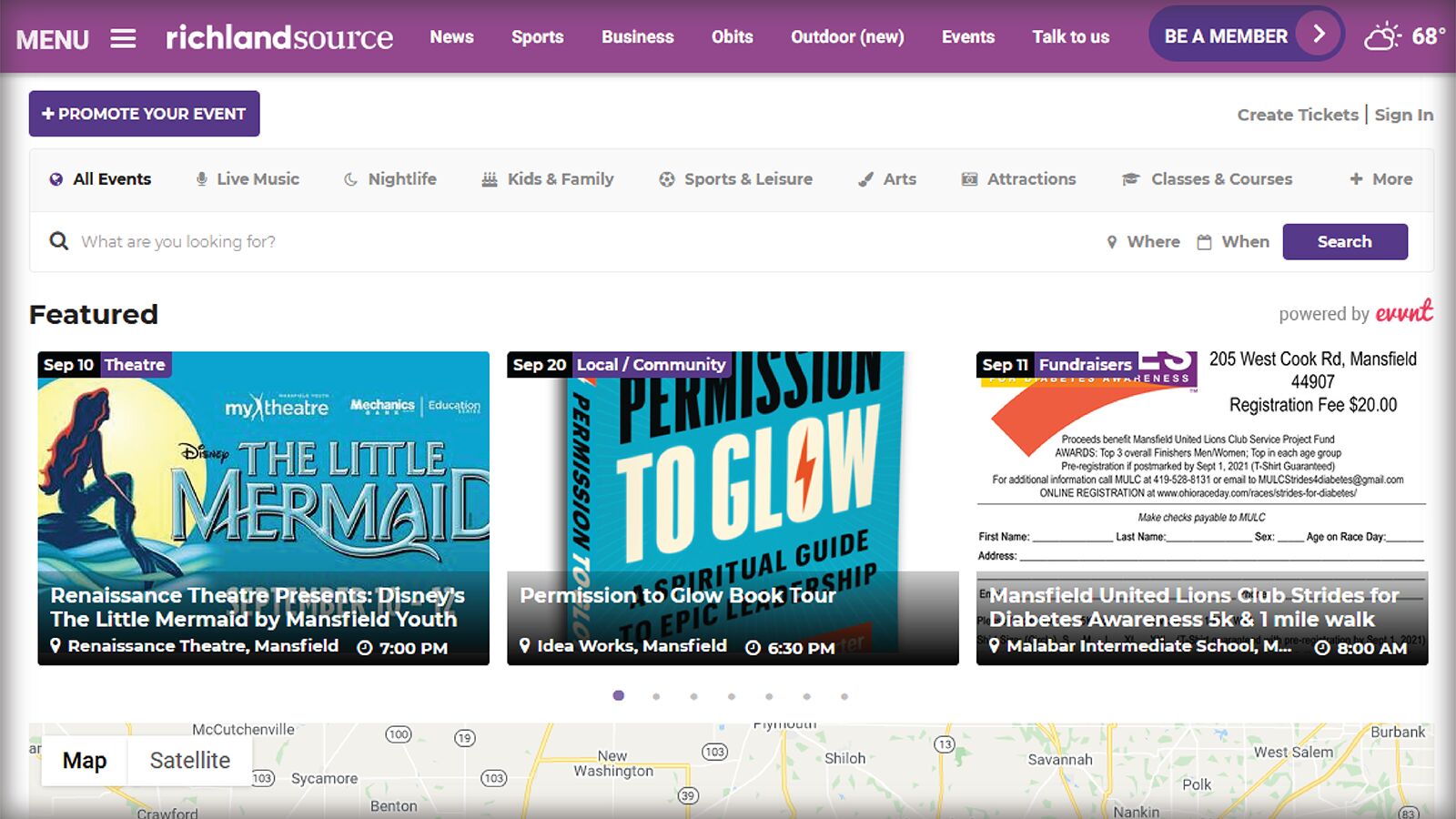Click the calendar icon beside When

(1204, 242)
